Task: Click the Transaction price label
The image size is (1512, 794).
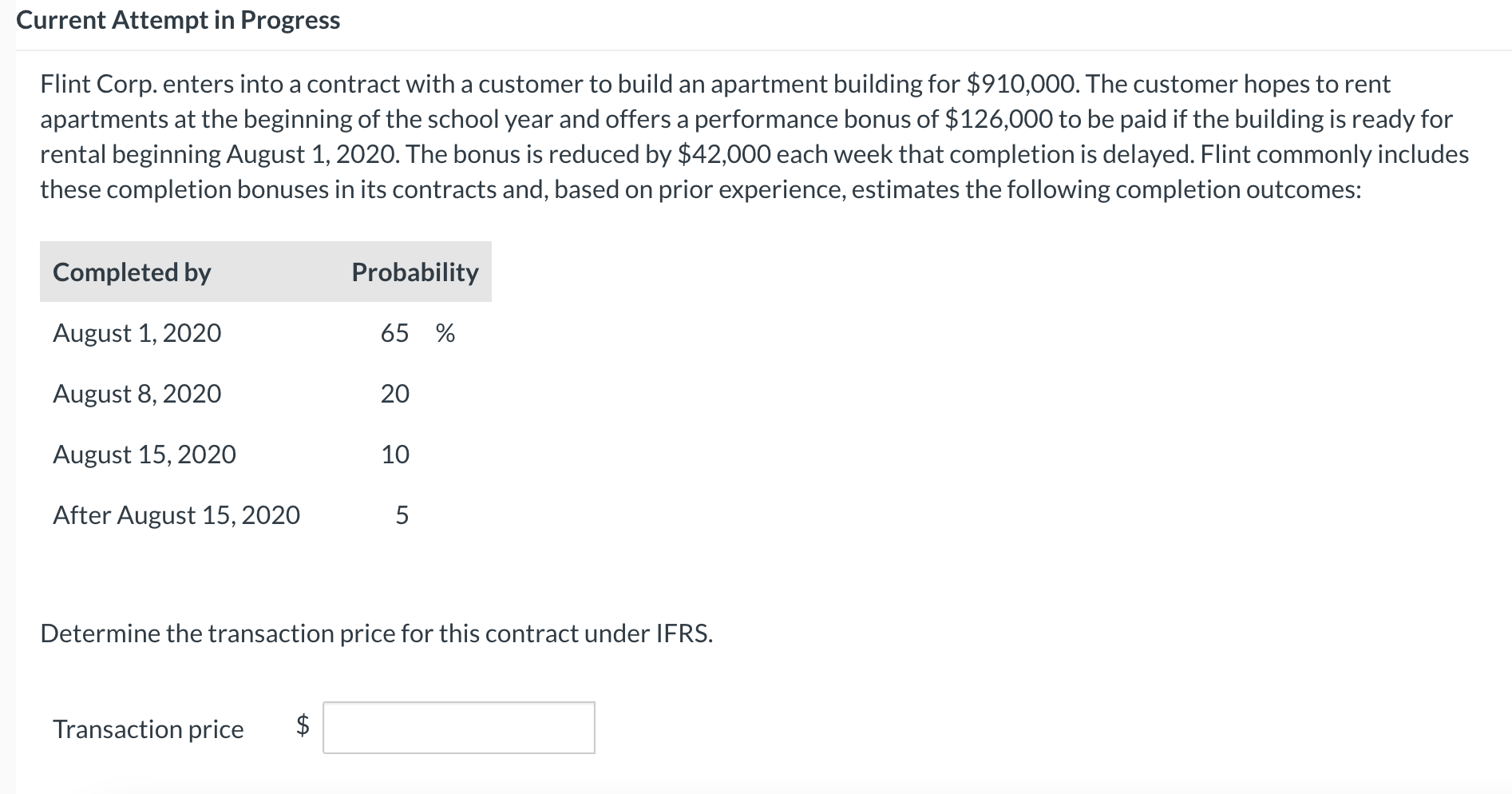Action: 148,729
